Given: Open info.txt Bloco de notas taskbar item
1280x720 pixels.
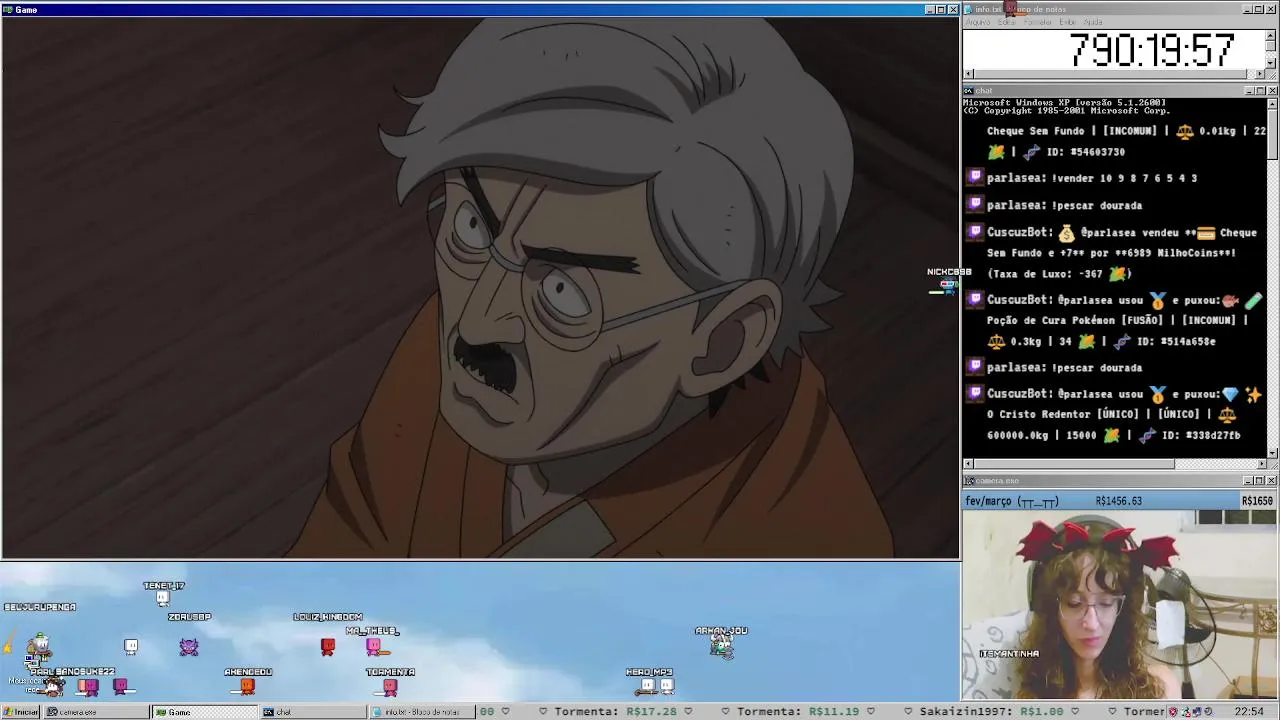Looking at the screenshot, I should [x=421, y=712].
